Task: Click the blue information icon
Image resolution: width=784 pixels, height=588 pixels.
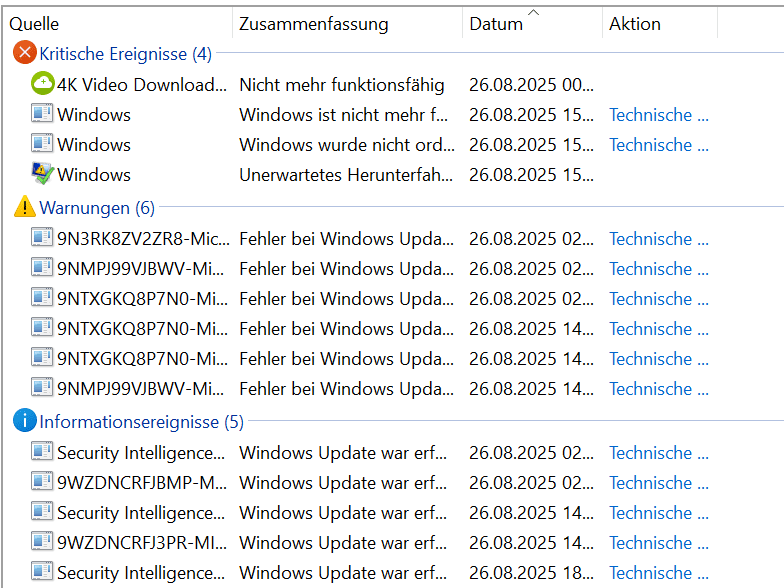Action: tap(24, 422)
